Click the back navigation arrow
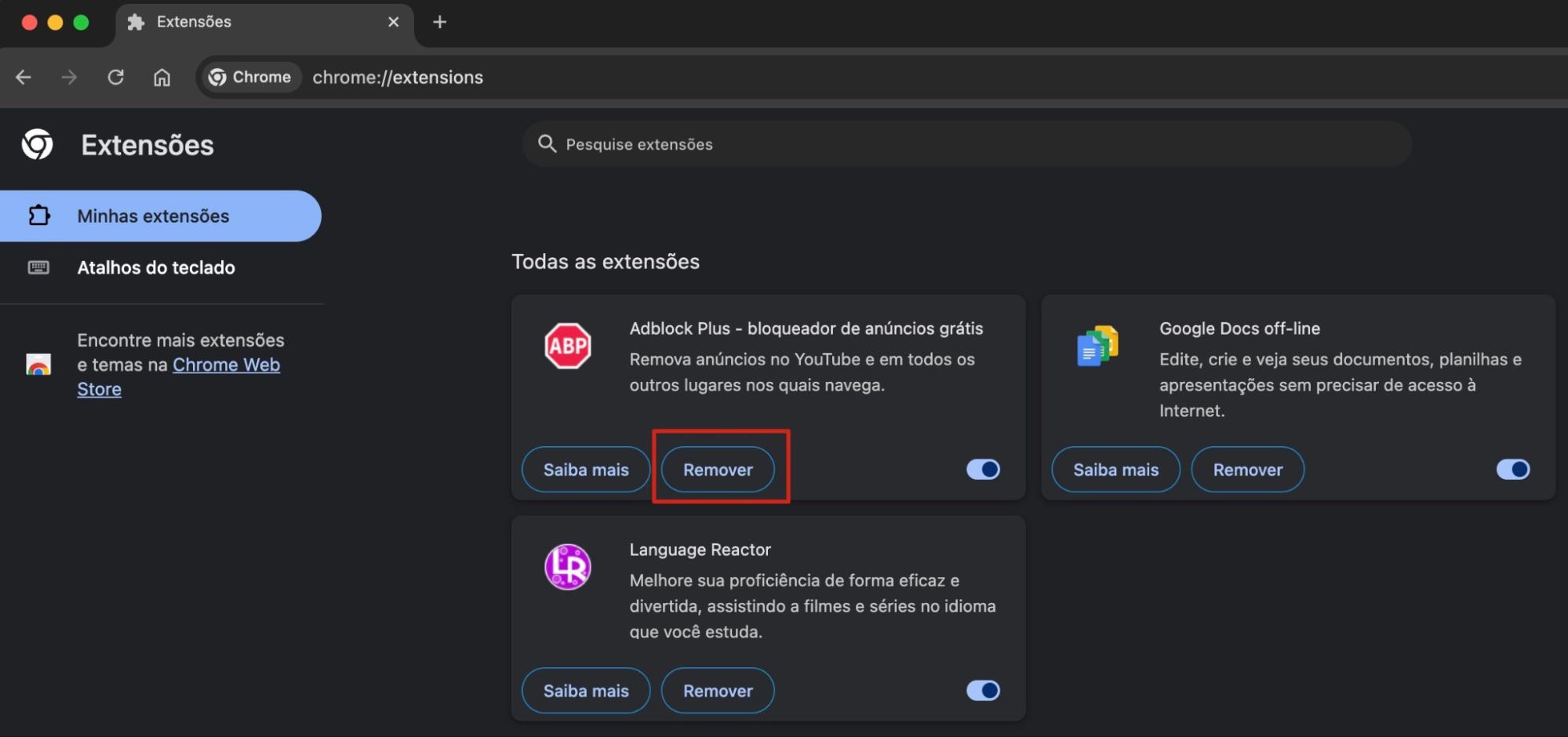The height and width of the screenshot is (737, 1568). tap(24, 77)
